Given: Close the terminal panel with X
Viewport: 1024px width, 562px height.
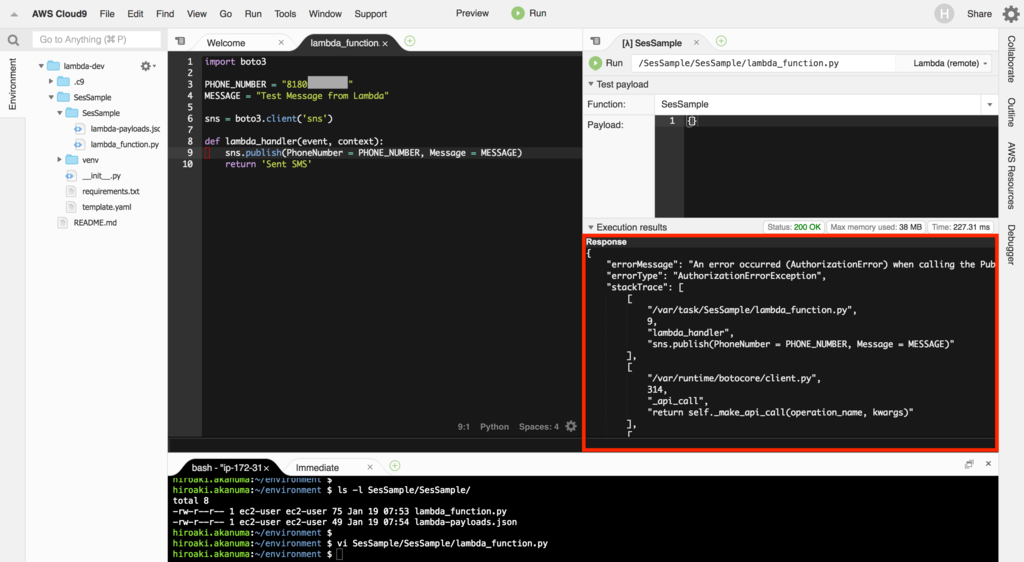Looking at the screenshot, I should click(x=988, y=463).
